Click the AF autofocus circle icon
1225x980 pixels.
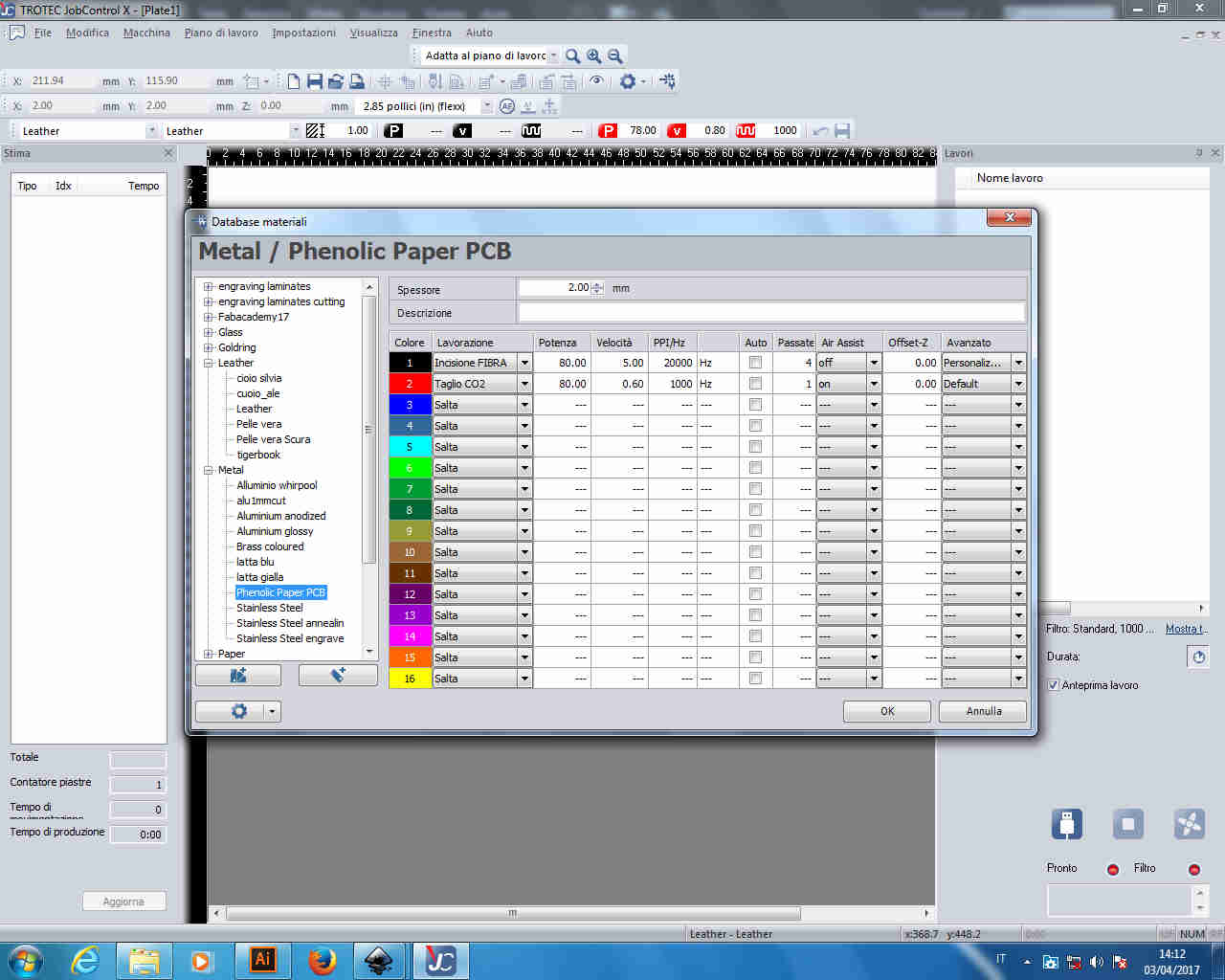pyautogui.click(x=507, y=106)
